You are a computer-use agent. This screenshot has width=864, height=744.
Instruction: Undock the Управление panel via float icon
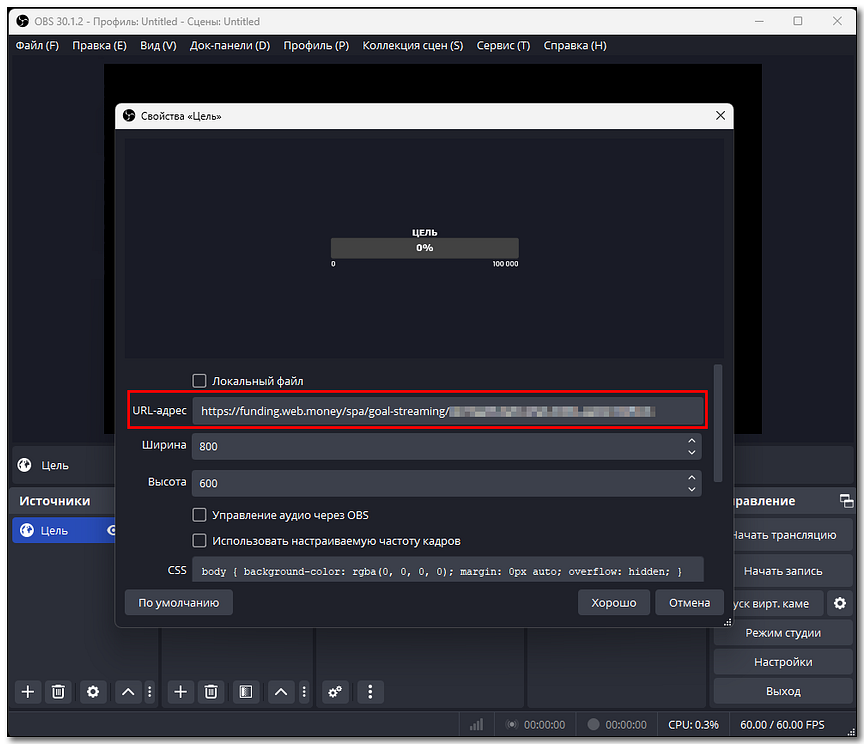tap(846, 501)
